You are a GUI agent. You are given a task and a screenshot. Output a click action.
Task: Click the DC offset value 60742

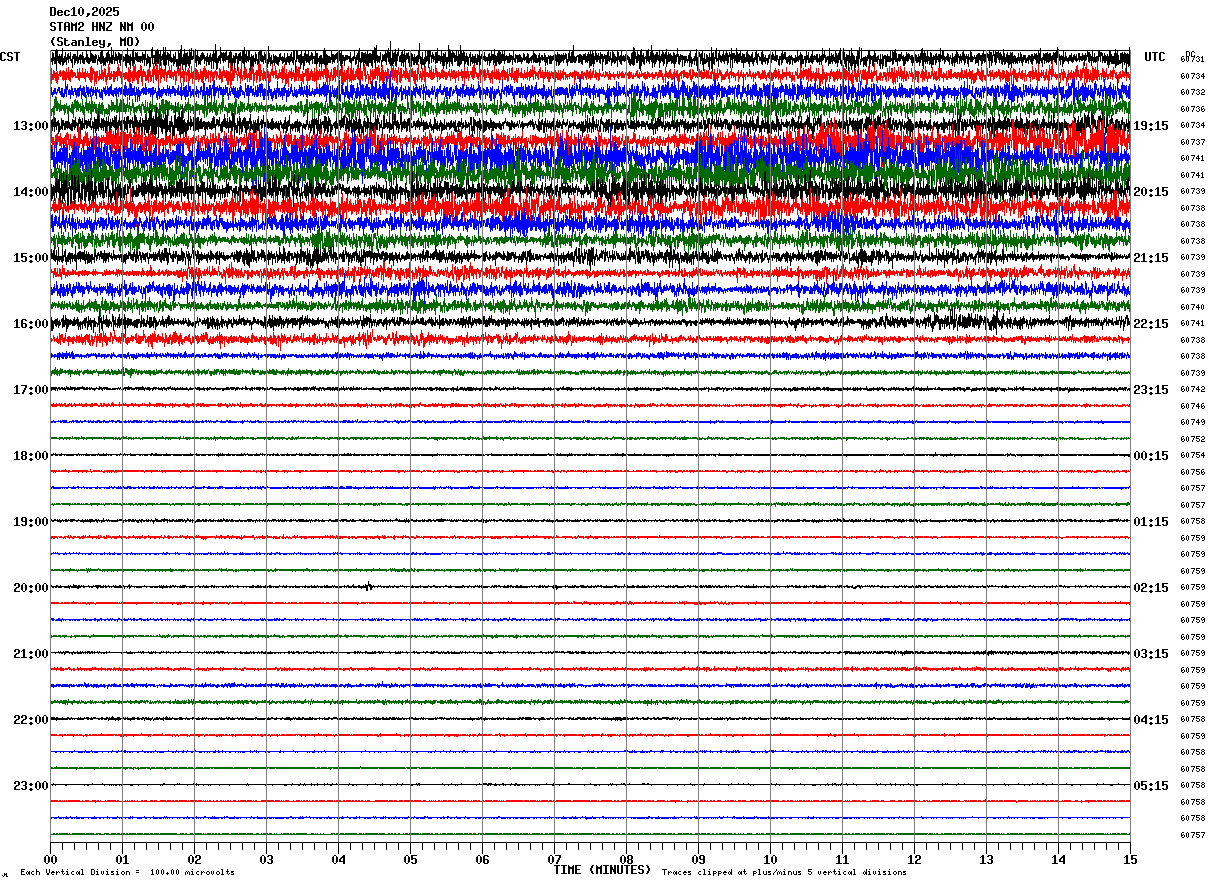(x=1192, y=390)
